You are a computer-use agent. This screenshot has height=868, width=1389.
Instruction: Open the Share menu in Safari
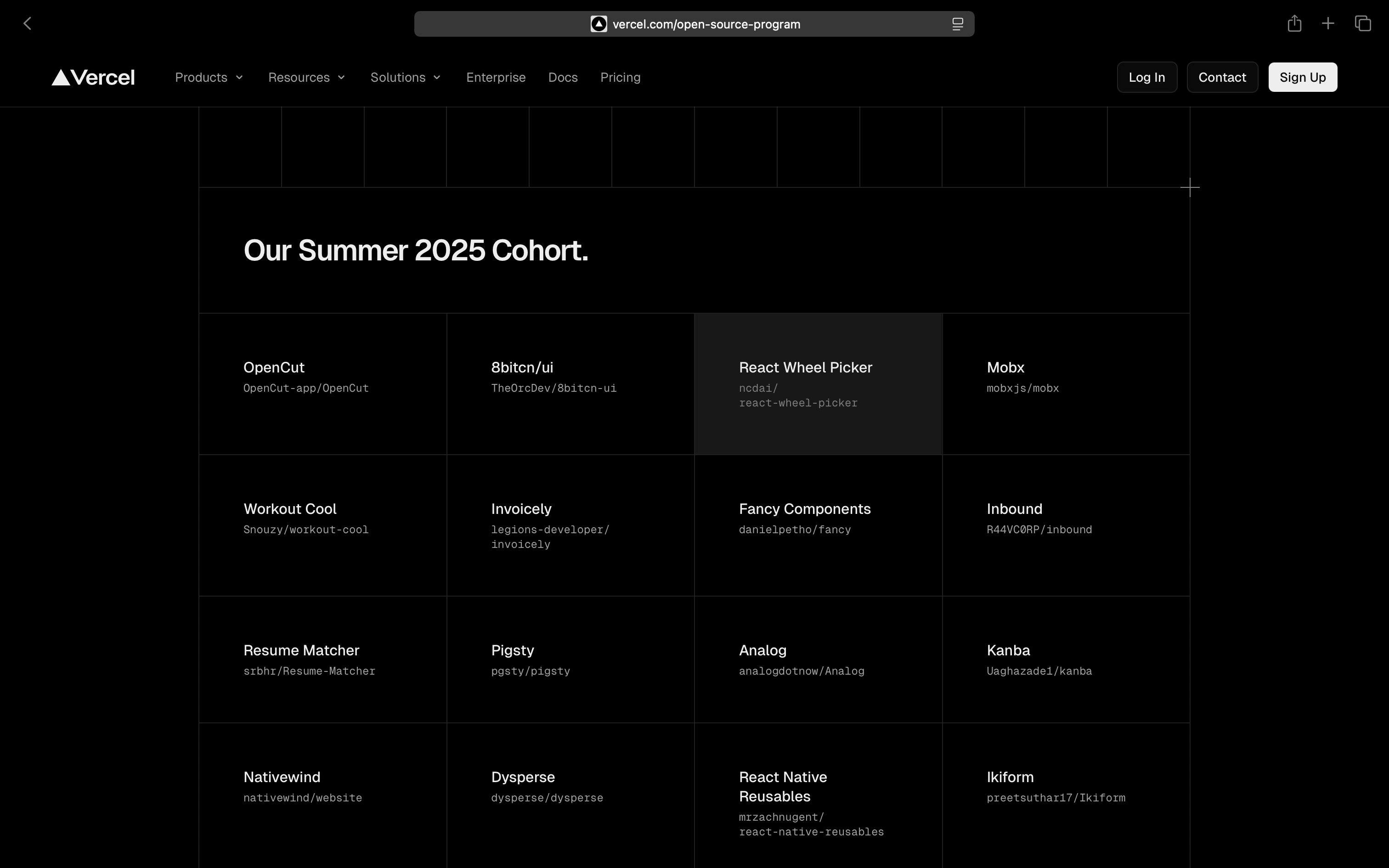[1294, 23]
